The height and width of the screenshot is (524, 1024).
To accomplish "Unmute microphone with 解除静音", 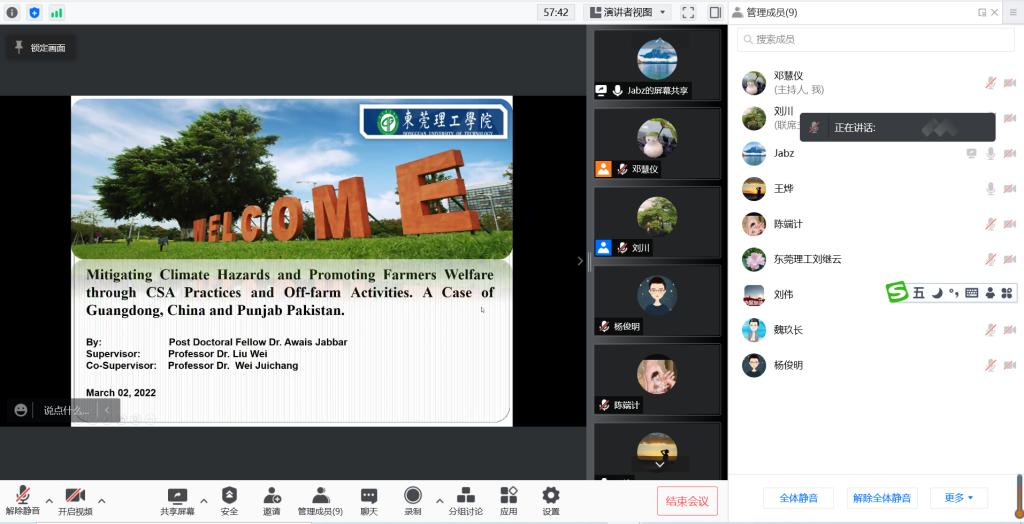I will 22,500.
